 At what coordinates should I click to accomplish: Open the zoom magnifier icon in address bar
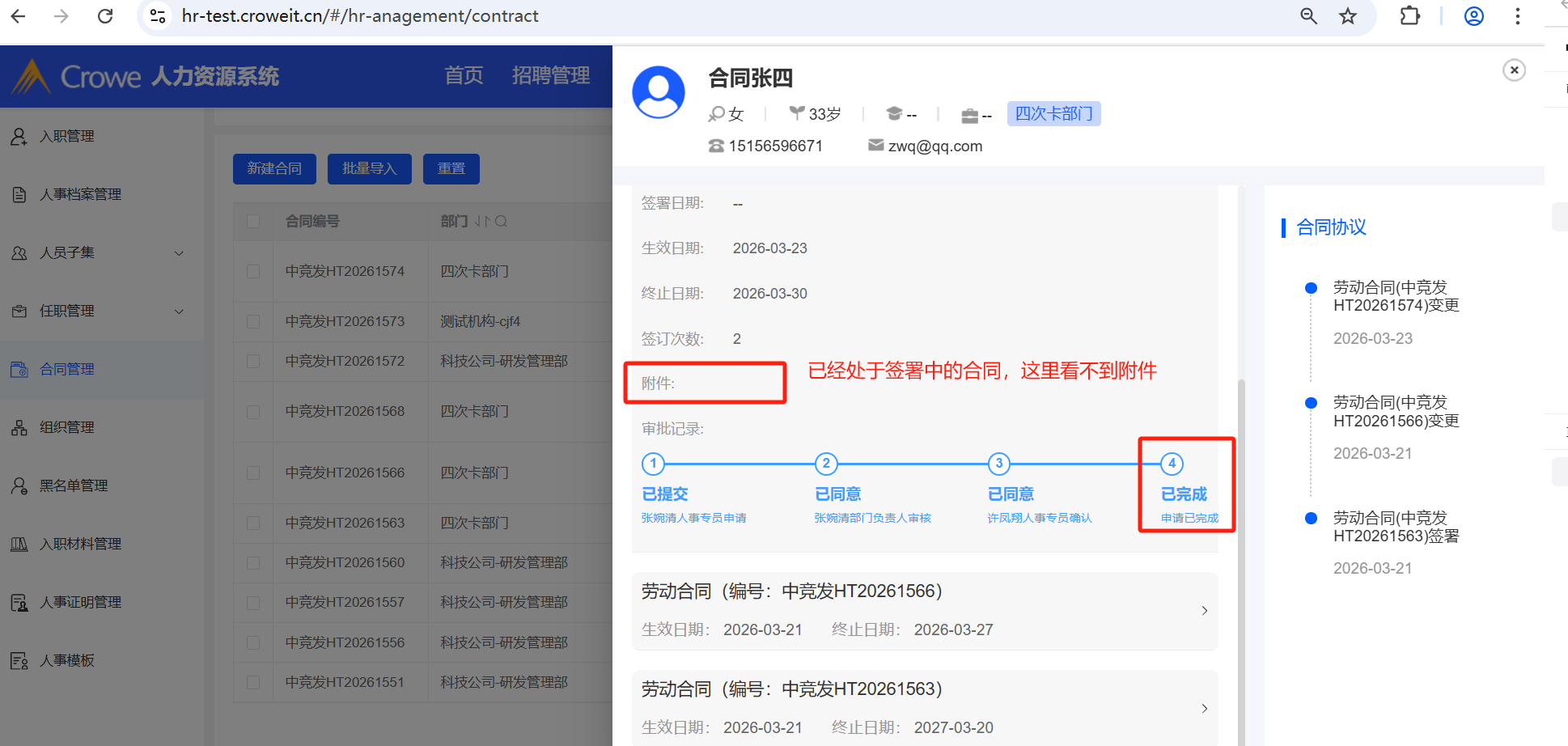coord(1308,16)
